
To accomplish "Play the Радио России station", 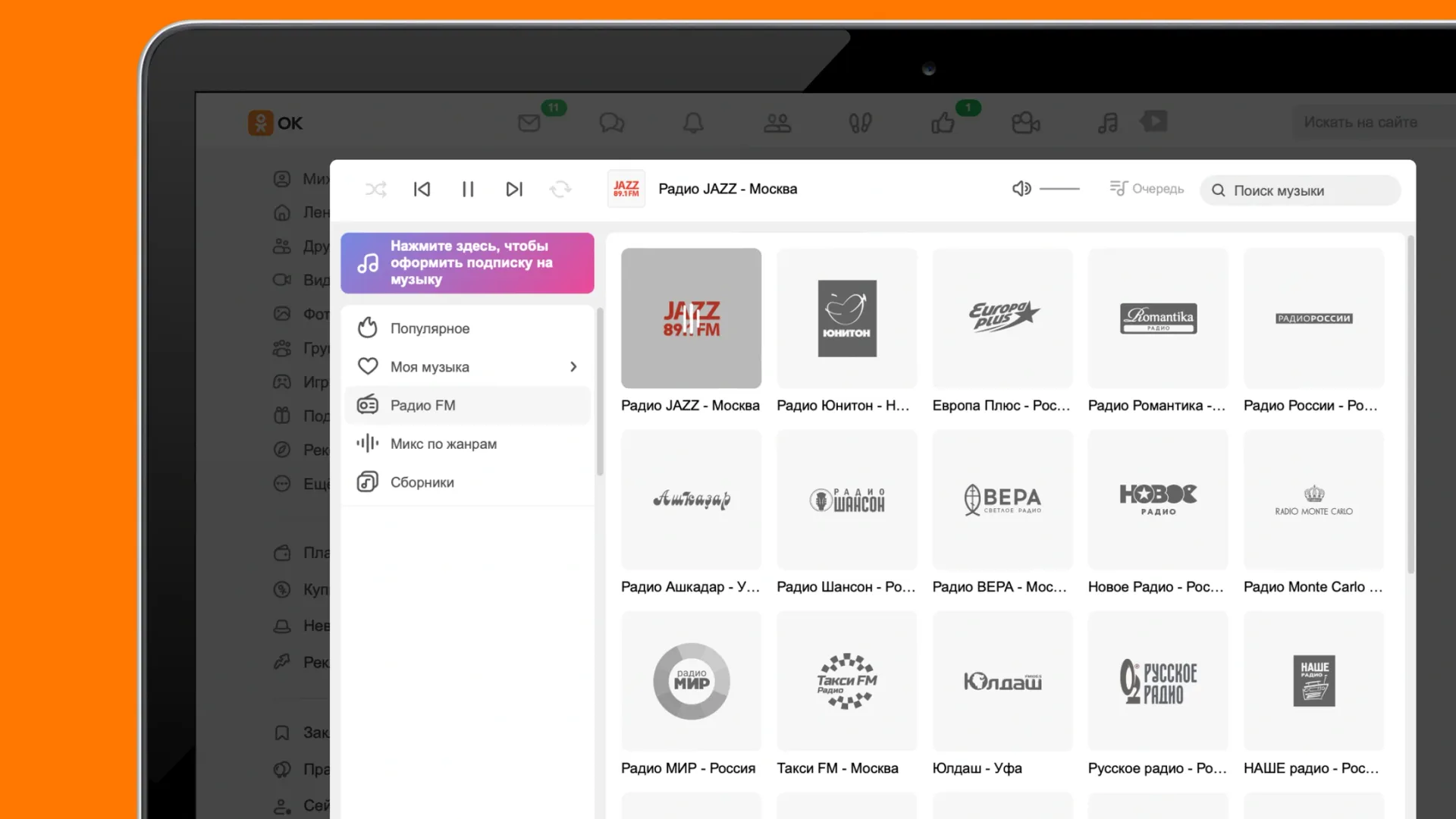I will [x=1314, y=318].
